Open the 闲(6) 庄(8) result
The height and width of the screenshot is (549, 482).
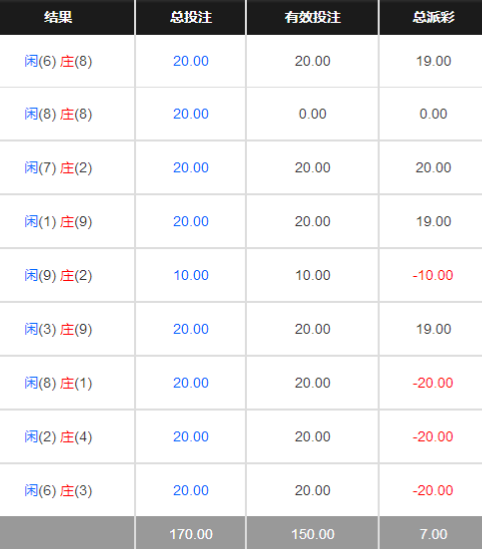58,61
